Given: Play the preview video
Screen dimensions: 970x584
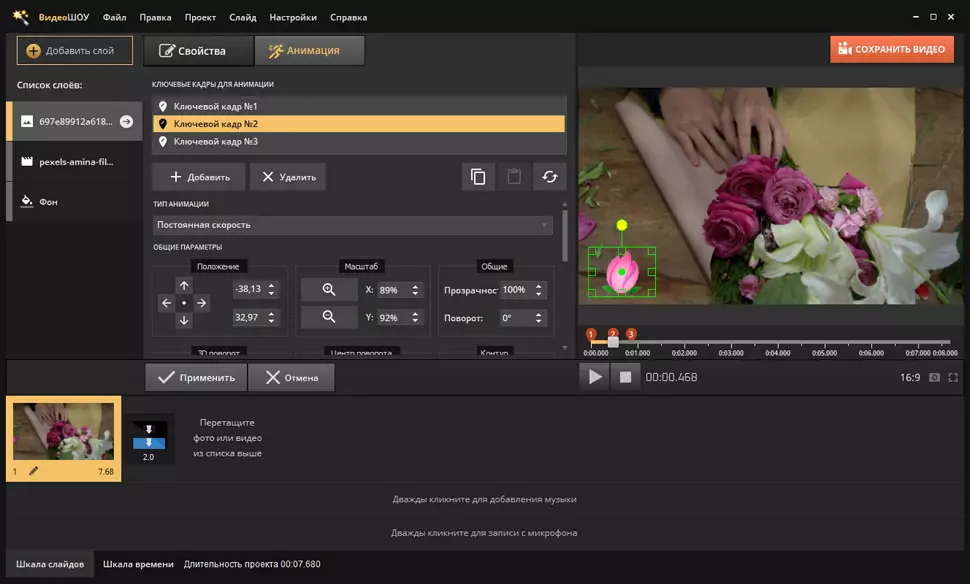Looking at the screenshot, I should [595, 377].
